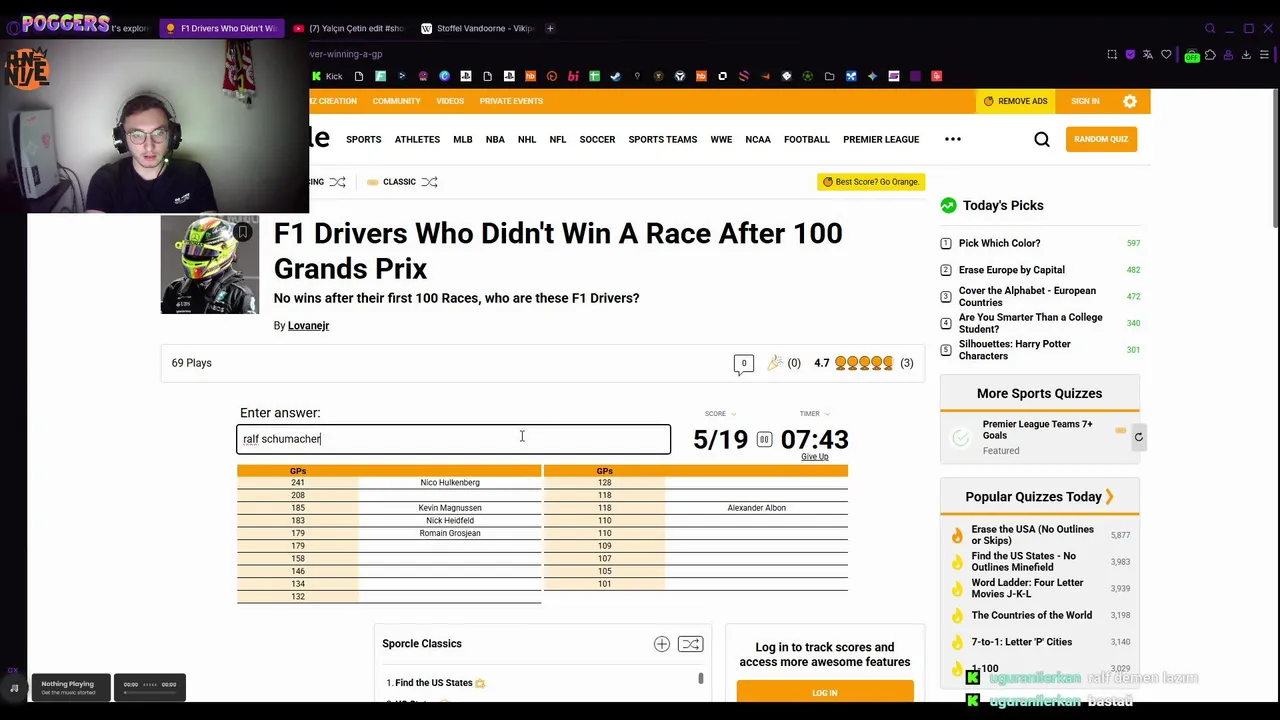Open the browser translate icon
1280x720 pixels.
pos(1148,55)
